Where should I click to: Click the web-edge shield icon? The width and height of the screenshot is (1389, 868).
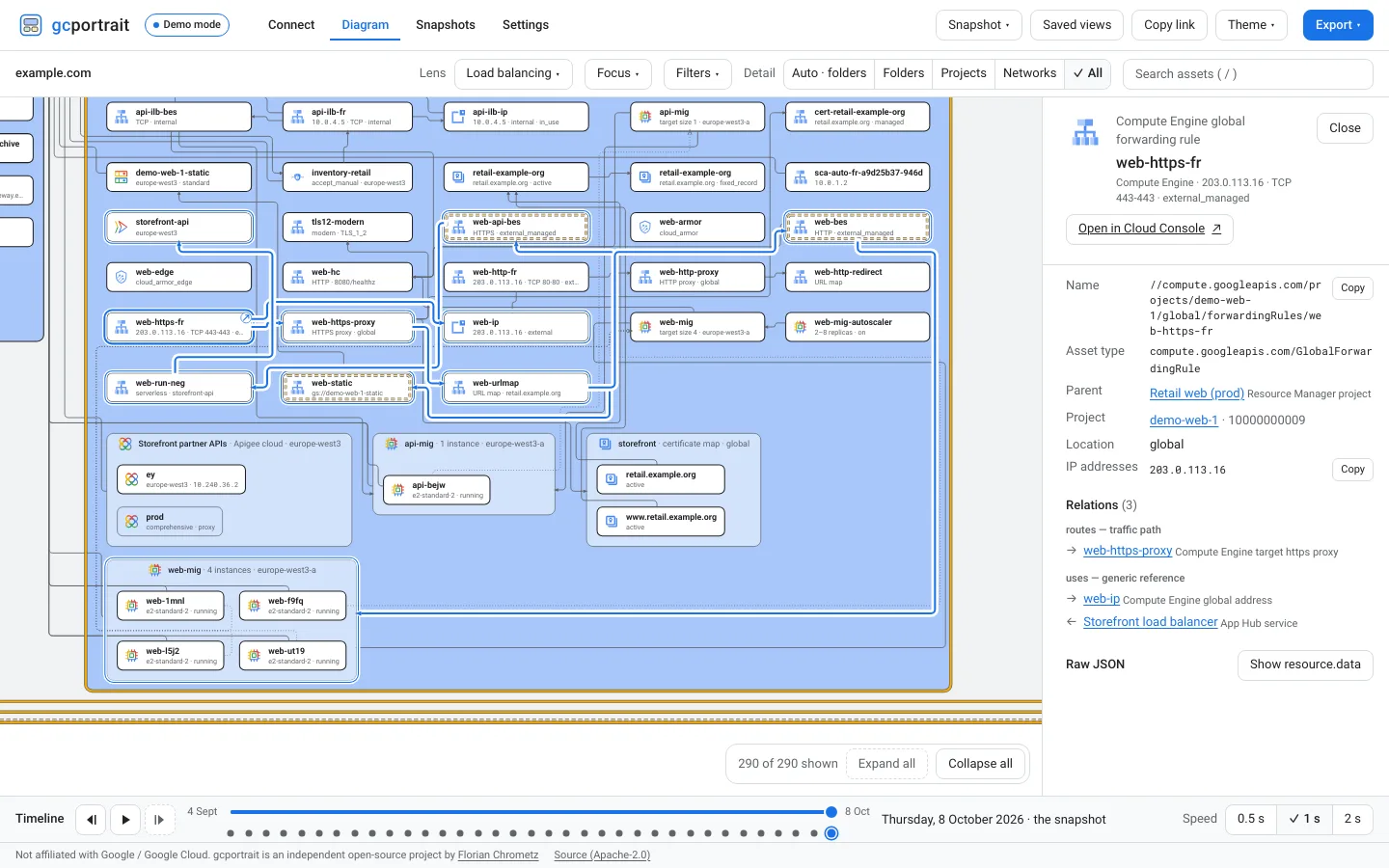[122, 278]
